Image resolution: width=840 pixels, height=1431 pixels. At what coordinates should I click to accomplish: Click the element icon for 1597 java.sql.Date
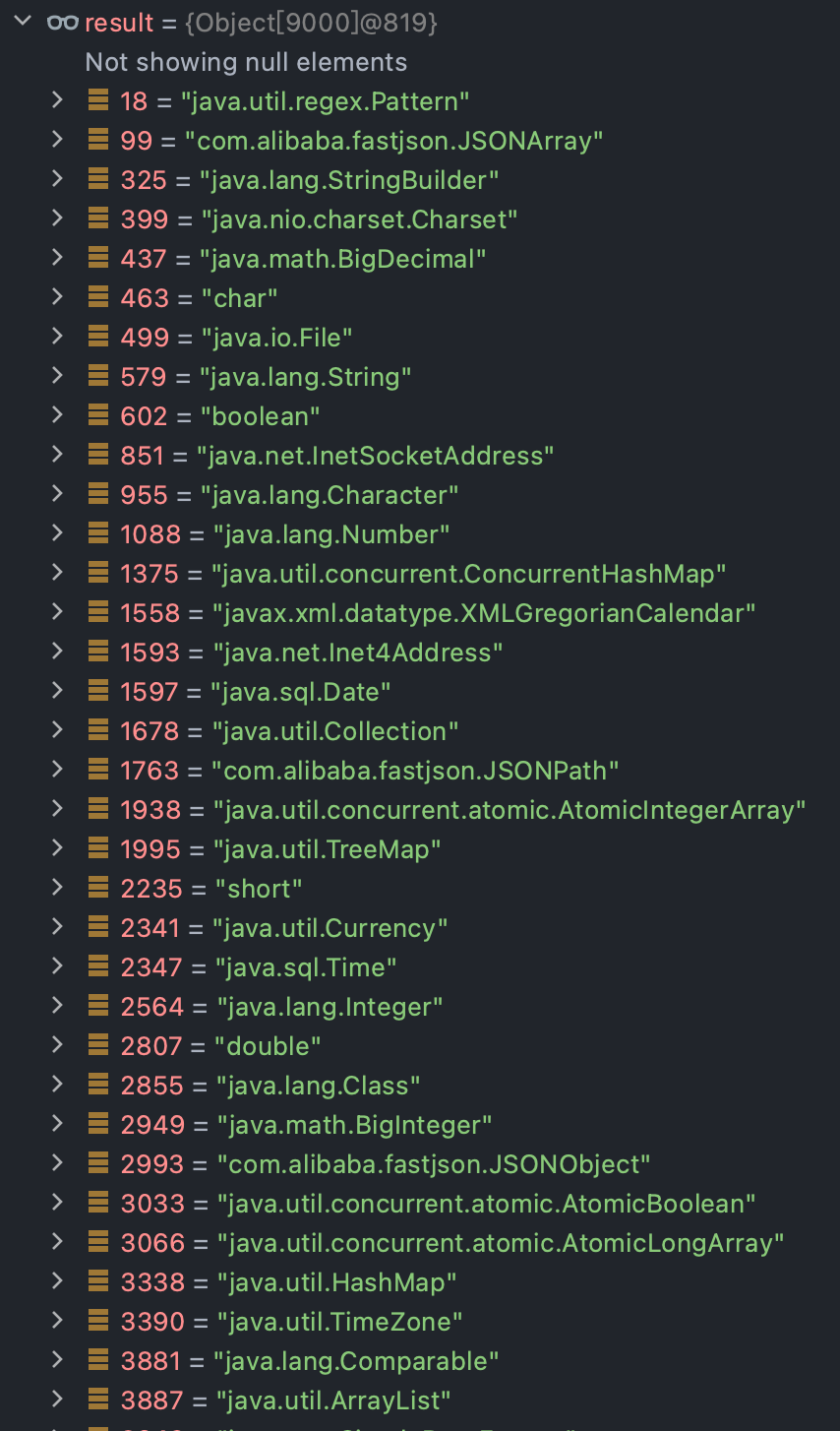[x=98, y=691]
